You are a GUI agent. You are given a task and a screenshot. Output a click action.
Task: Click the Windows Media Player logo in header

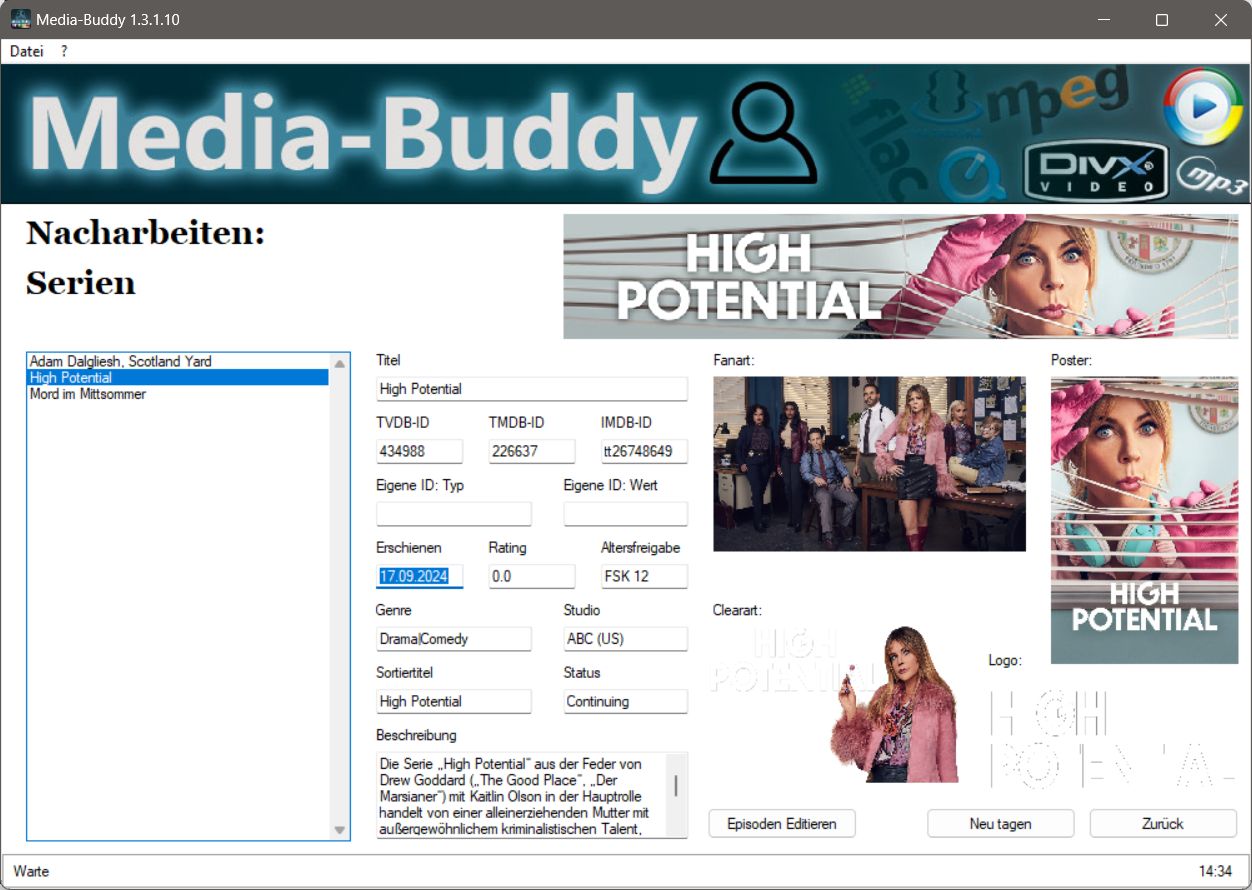pyautogui.click(x=1202, y=106)
